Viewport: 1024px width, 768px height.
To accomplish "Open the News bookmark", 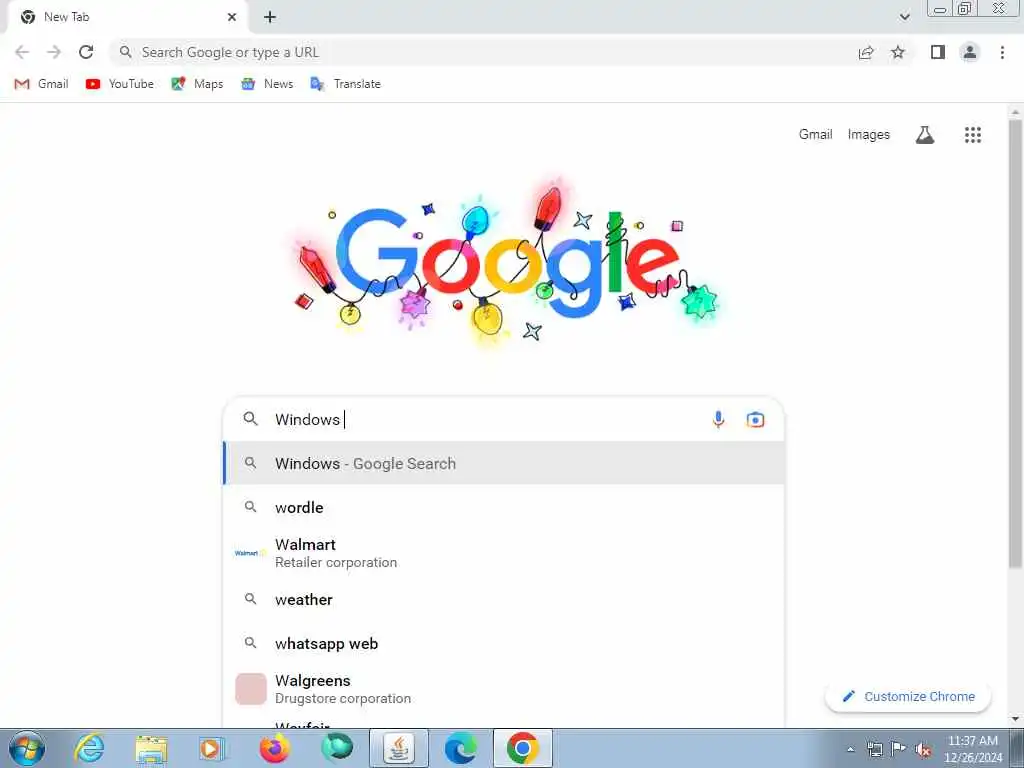I will 267,84.
